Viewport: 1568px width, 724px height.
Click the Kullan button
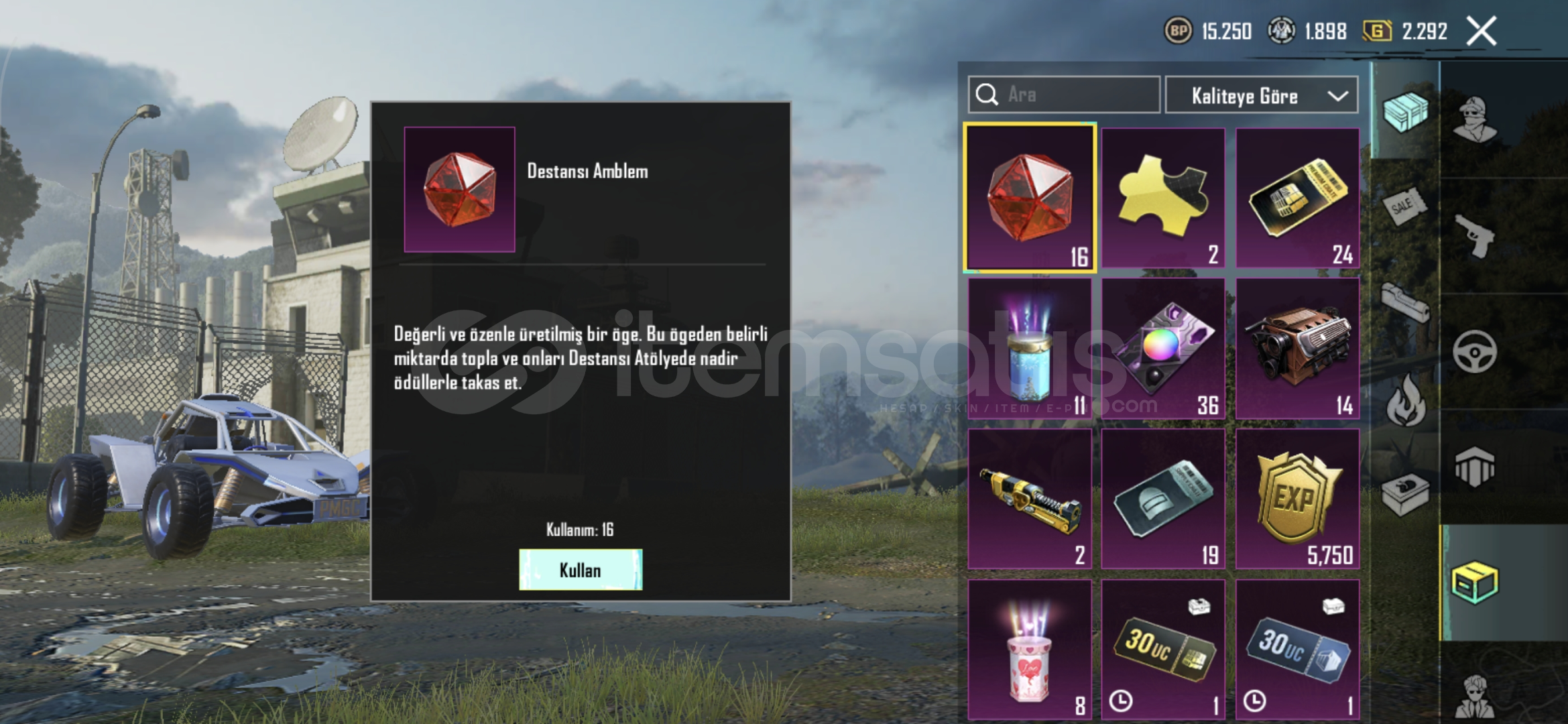[x=580, y=570]
